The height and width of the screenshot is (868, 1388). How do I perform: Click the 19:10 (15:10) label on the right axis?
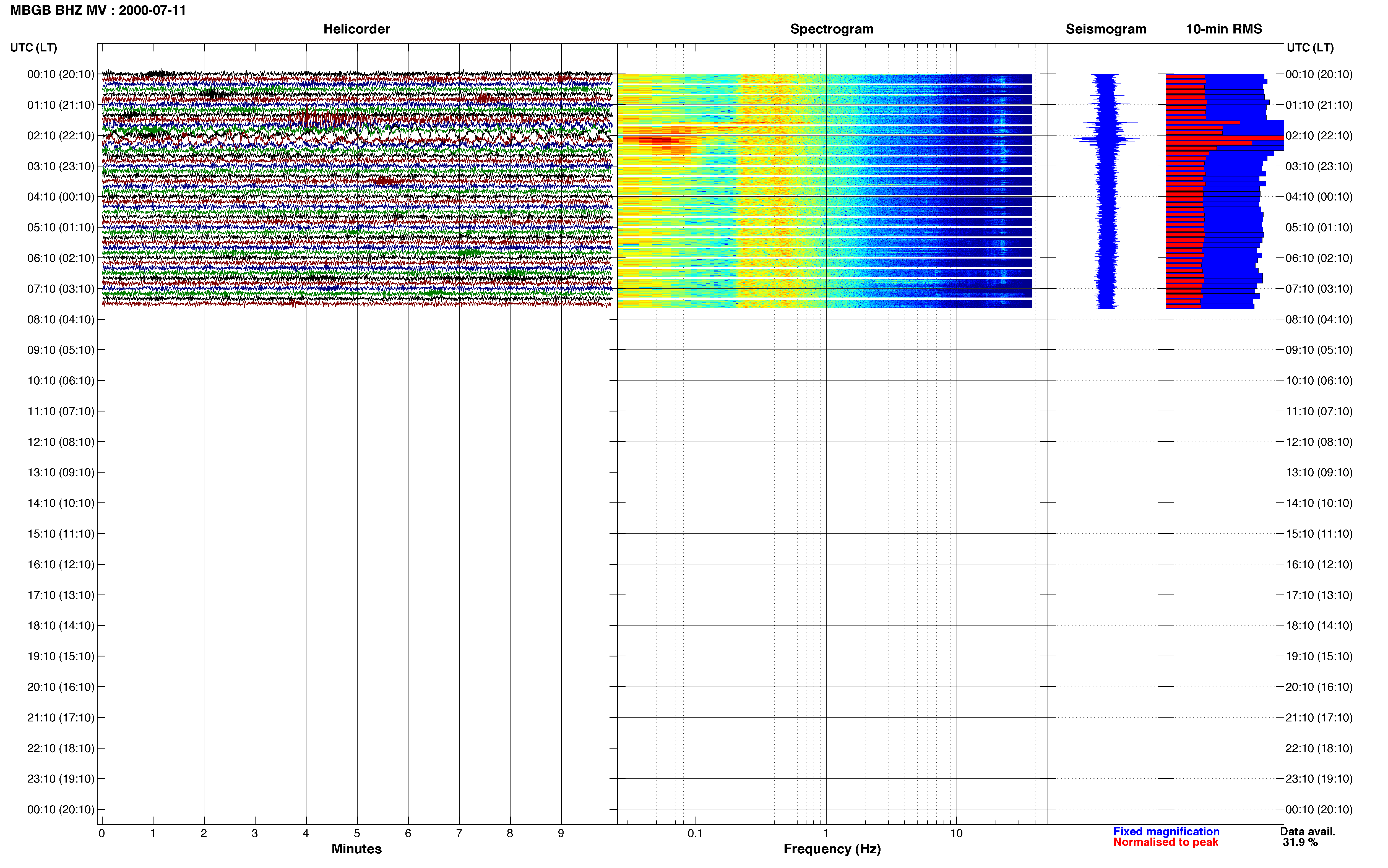tap(1319, 656)
